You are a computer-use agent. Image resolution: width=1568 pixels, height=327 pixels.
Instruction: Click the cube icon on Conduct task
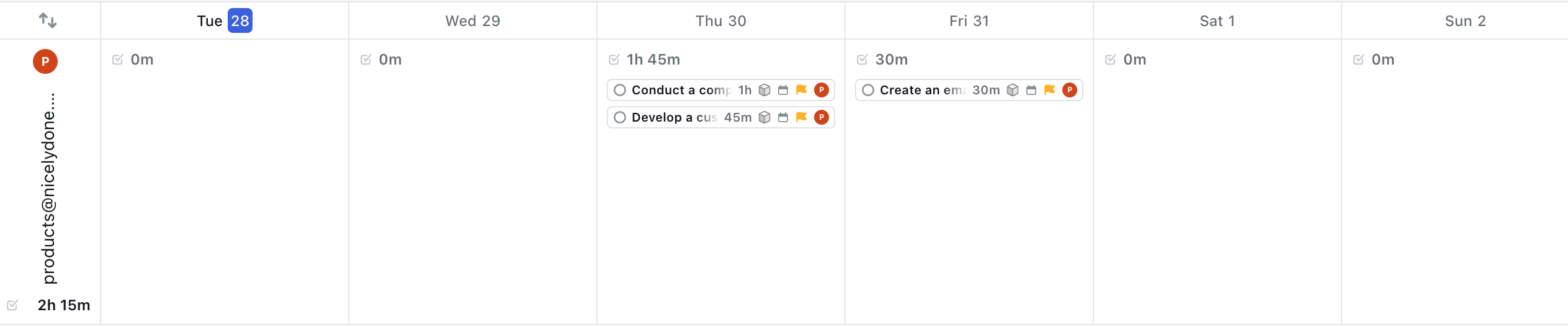(764, 90)
